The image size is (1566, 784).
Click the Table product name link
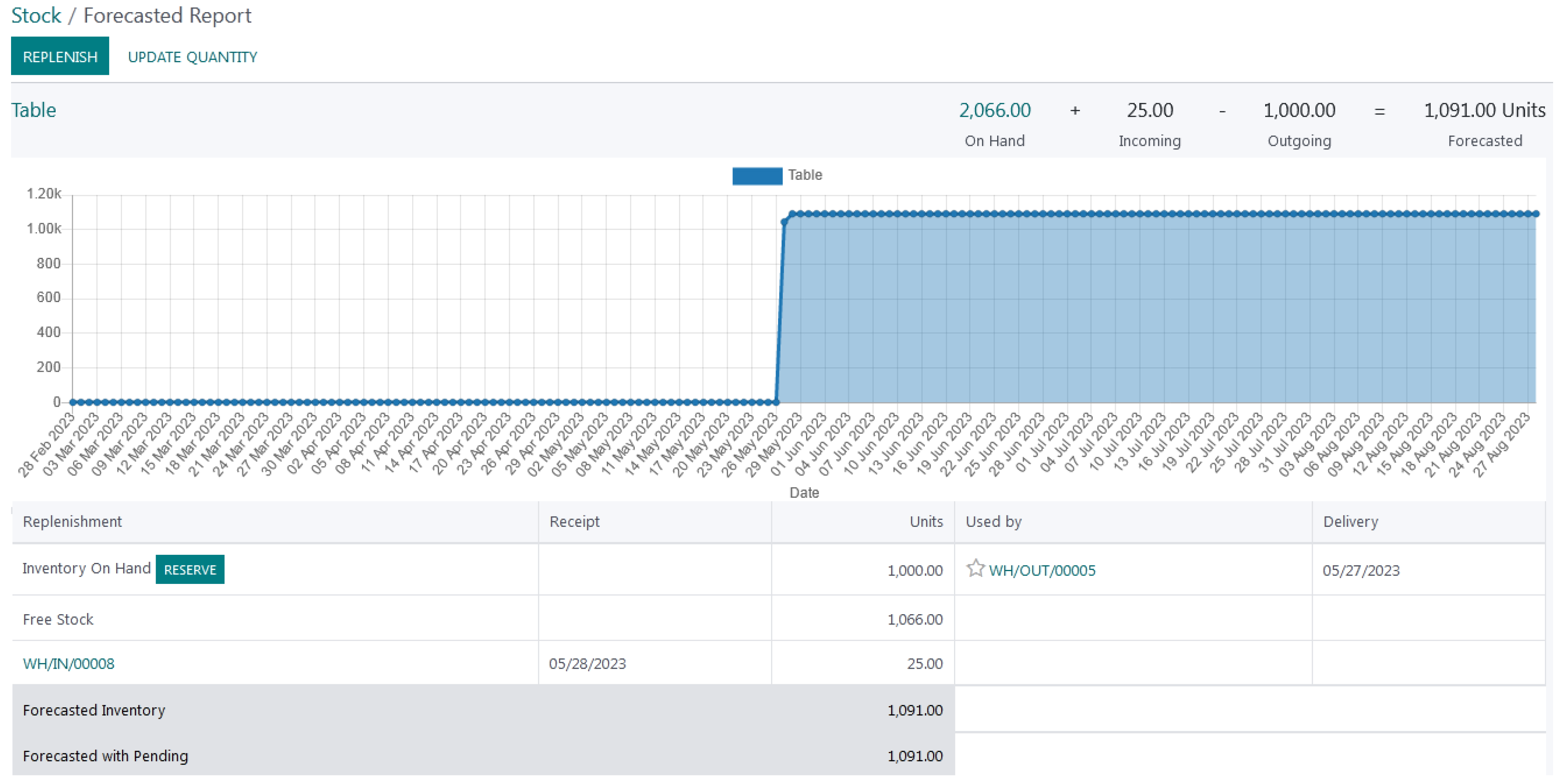click(x=34, y=110)
